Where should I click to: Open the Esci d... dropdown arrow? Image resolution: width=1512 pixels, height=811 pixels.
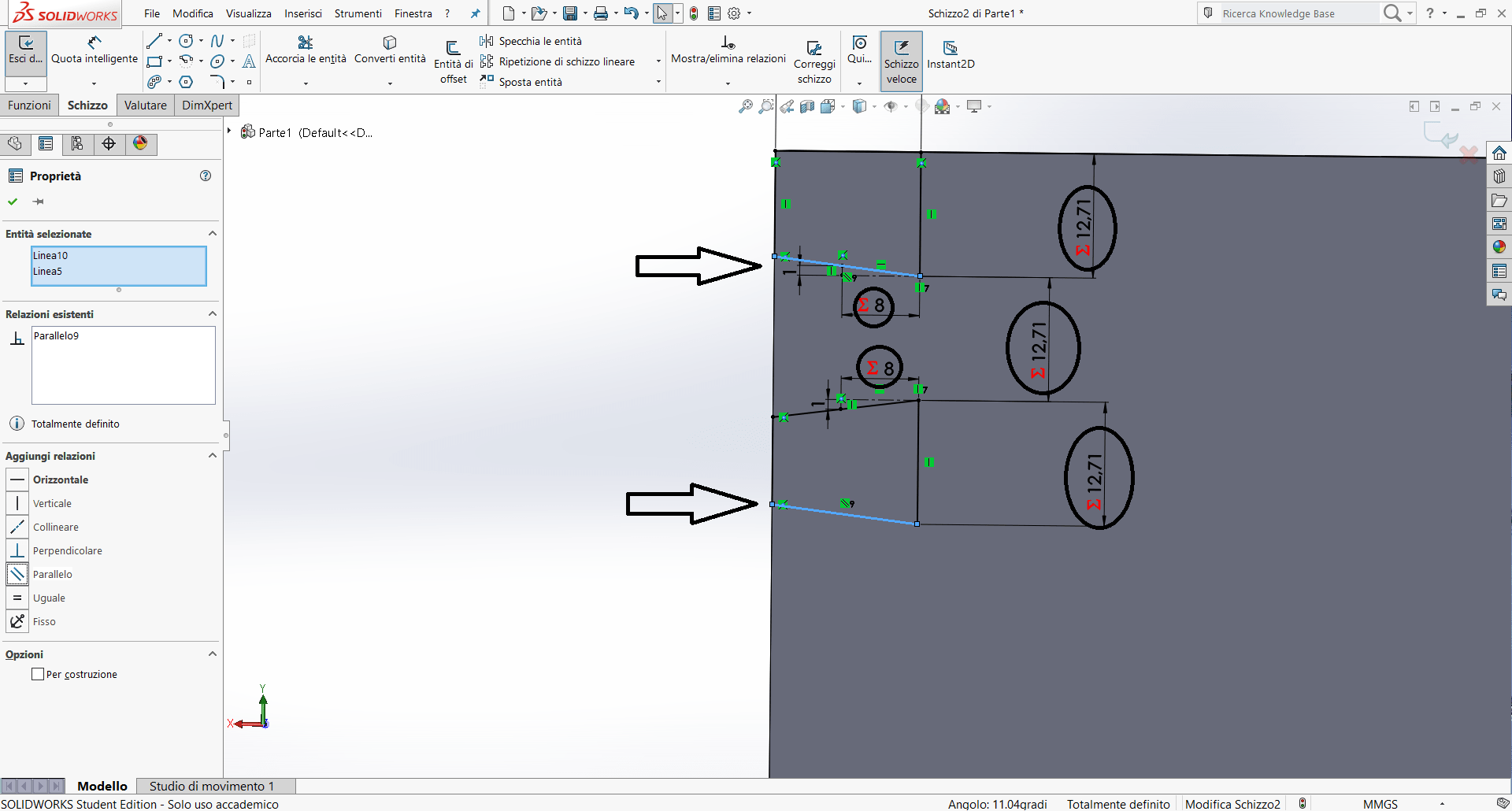[x=26, y=83]
